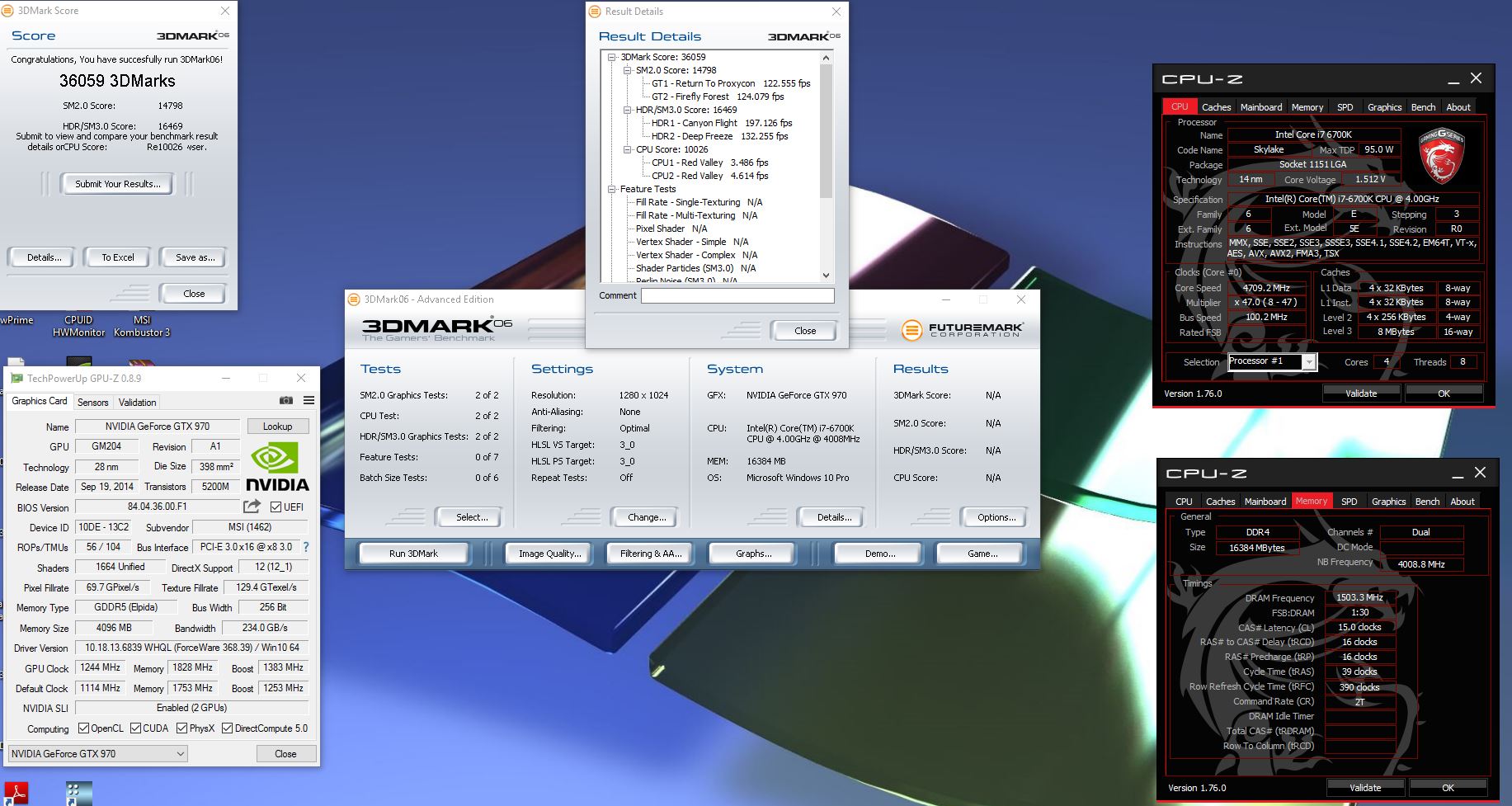1512x806 pixels.
Task: Click Change button under Settings
Action: coord(647,517)
